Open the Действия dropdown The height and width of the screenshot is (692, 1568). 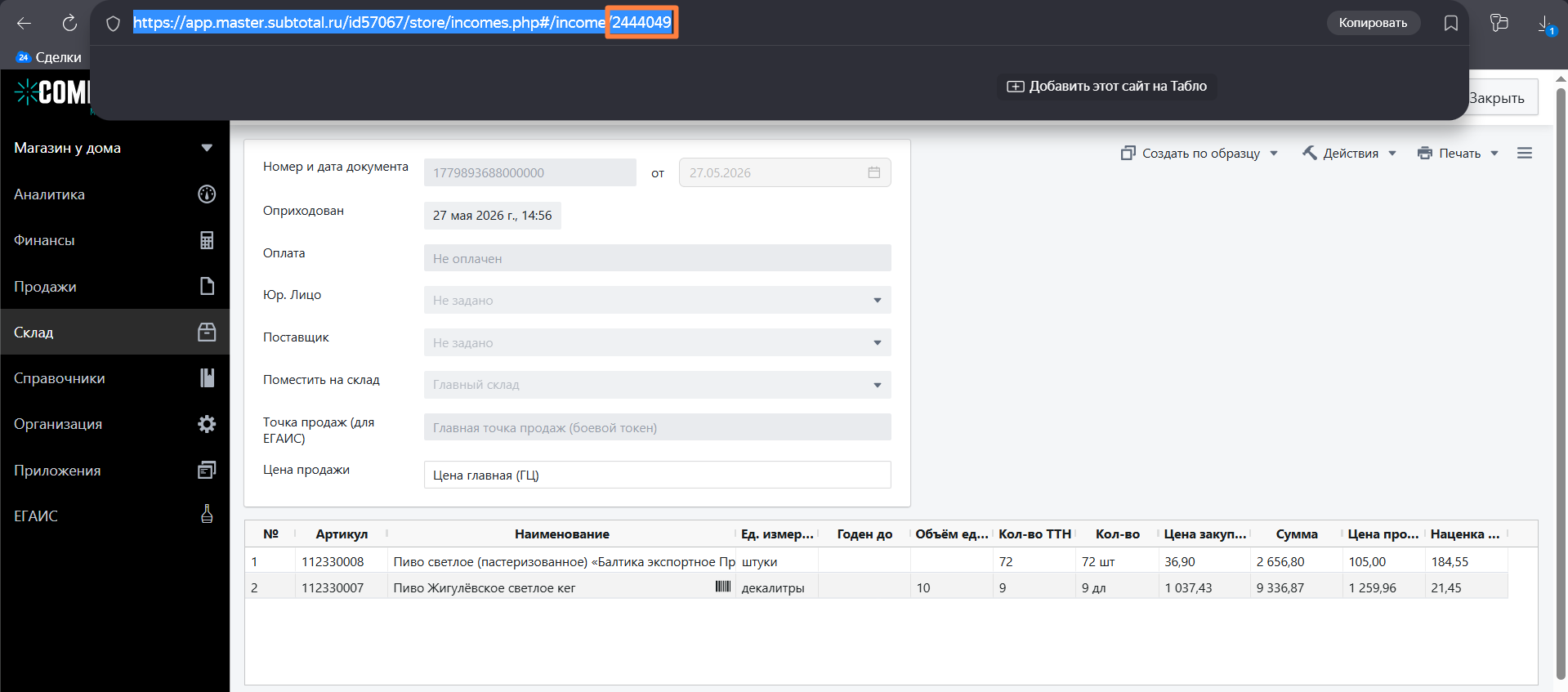(x=1349, y=153)
